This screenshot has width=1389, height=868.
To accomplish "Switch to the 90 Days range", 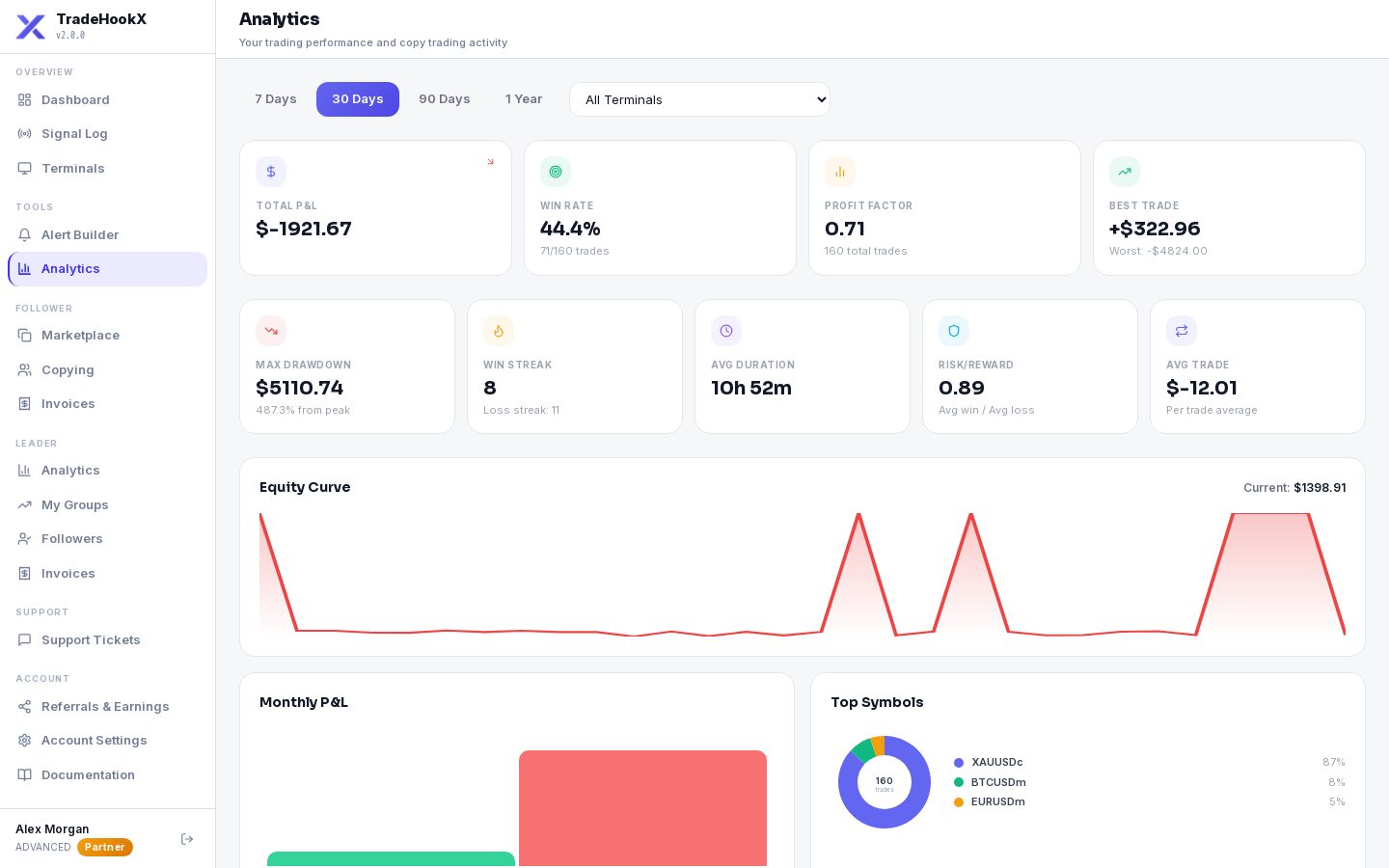I will pyautogui.click(x=445, y=99).
